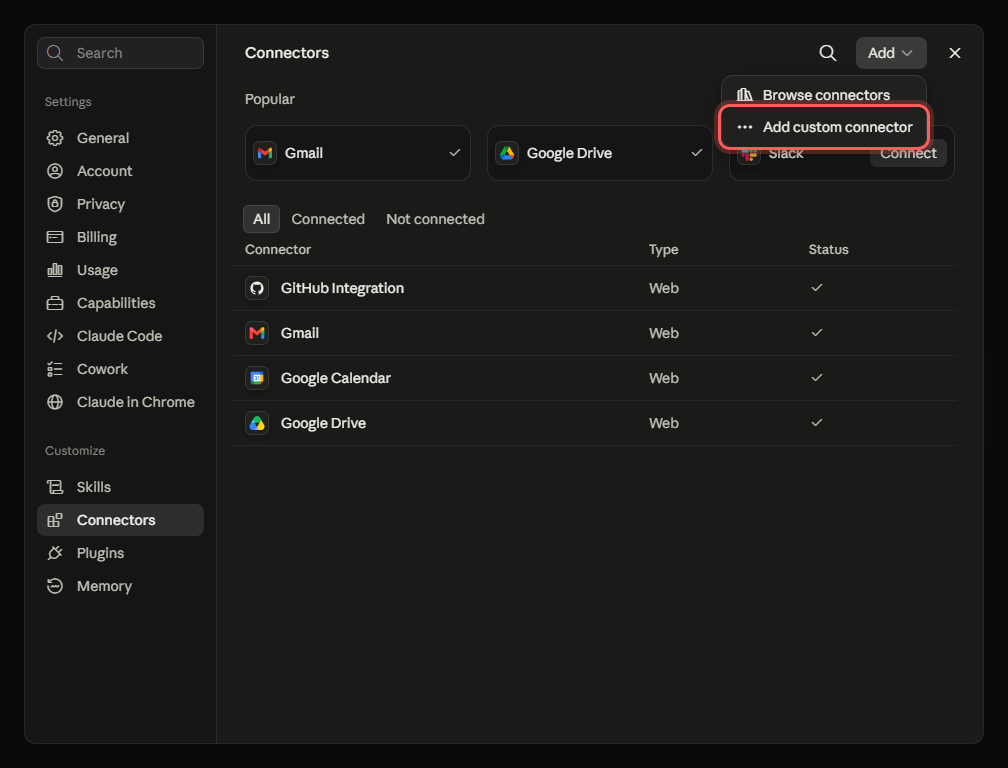Click the Web type of GitHub Integration
1008x768 pixels.
pos(663,288)
